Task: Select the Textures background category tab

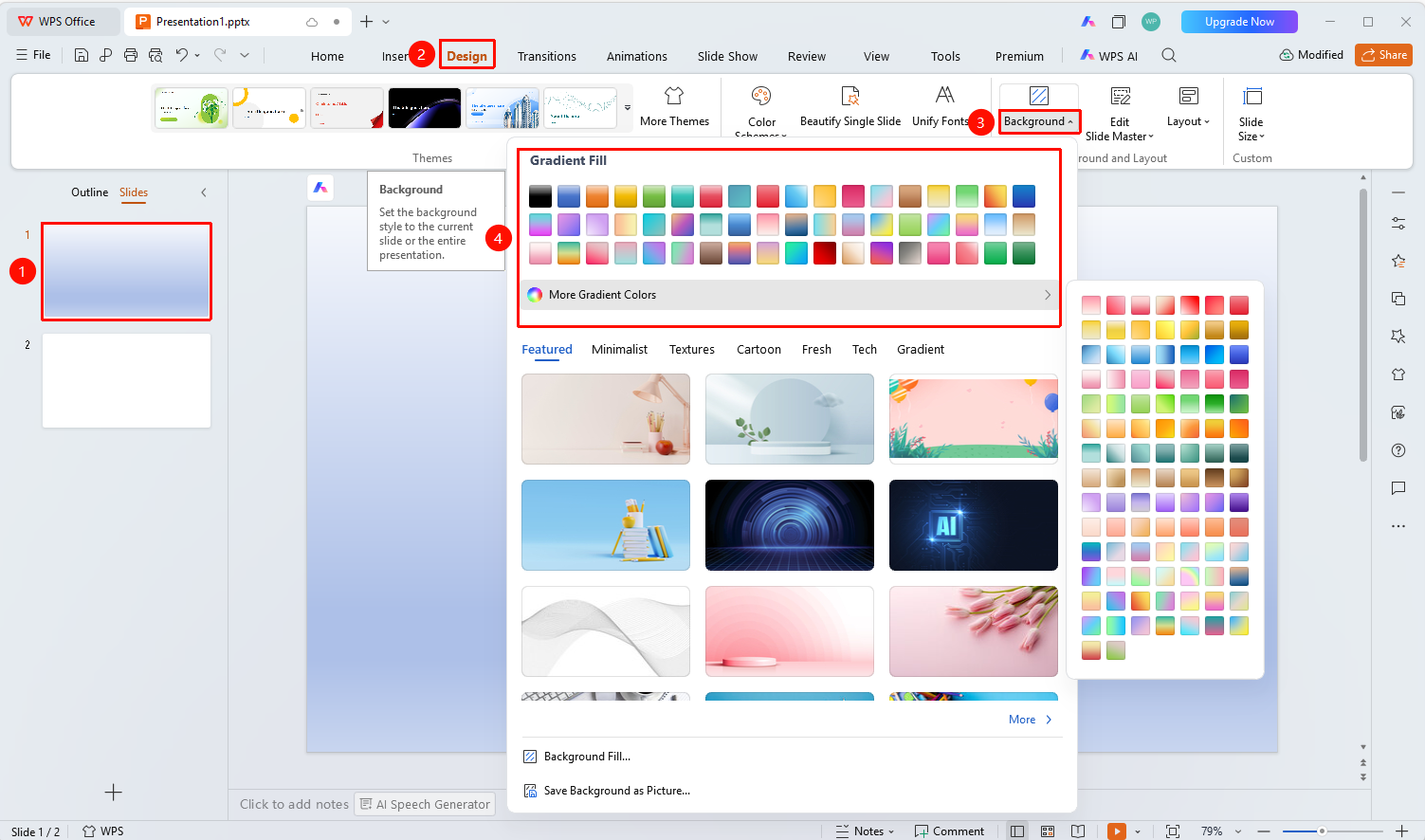Action: 692,349
